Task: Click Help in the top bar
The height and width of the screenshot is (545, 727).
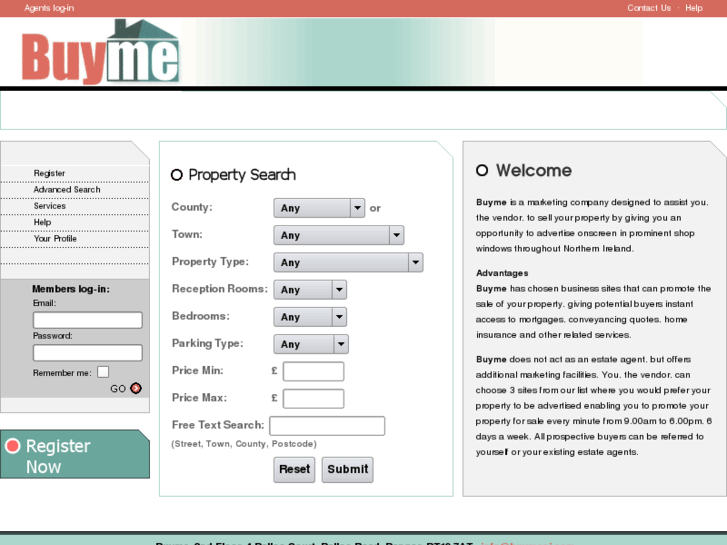Action: 694,8
